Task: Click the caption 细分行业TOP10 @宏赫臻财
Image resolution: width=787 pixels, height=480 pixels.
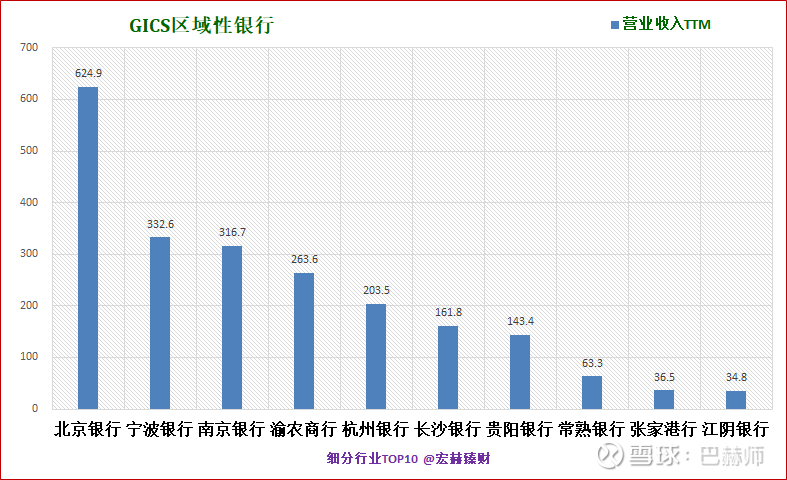Action: 408,458
